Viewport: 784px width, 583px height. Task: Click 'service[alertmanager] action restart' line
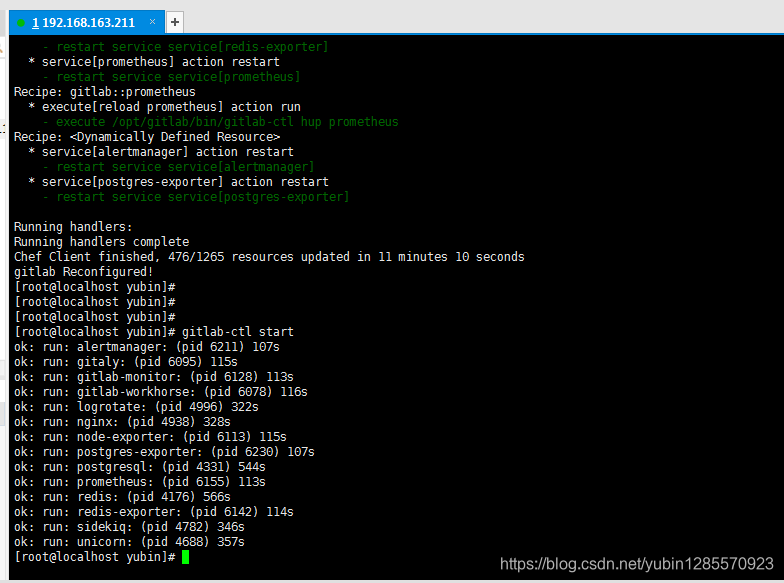(x=162, y=152)
